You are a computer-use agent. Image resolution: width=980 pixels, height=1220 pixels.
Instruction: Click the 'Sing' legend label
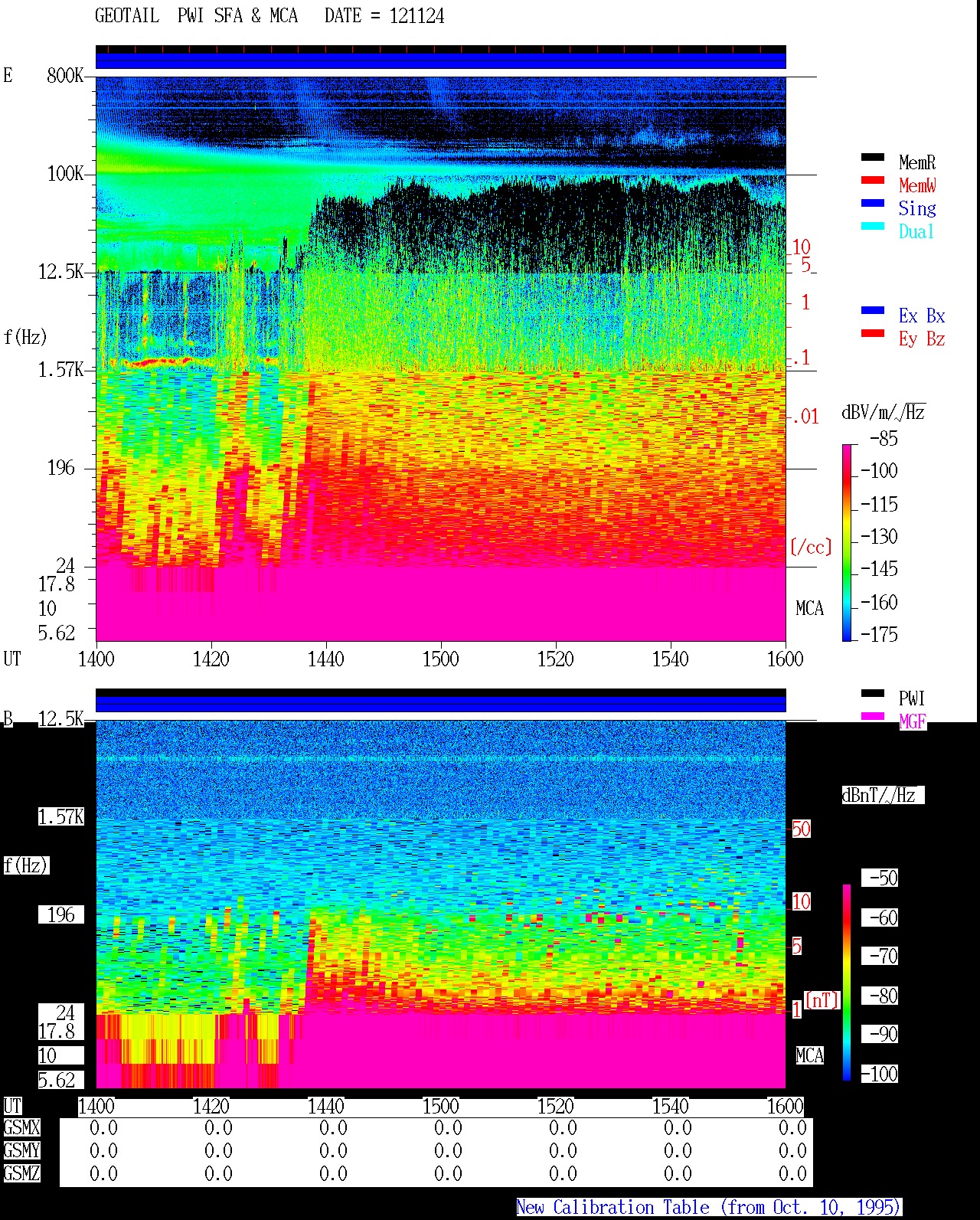917,208
